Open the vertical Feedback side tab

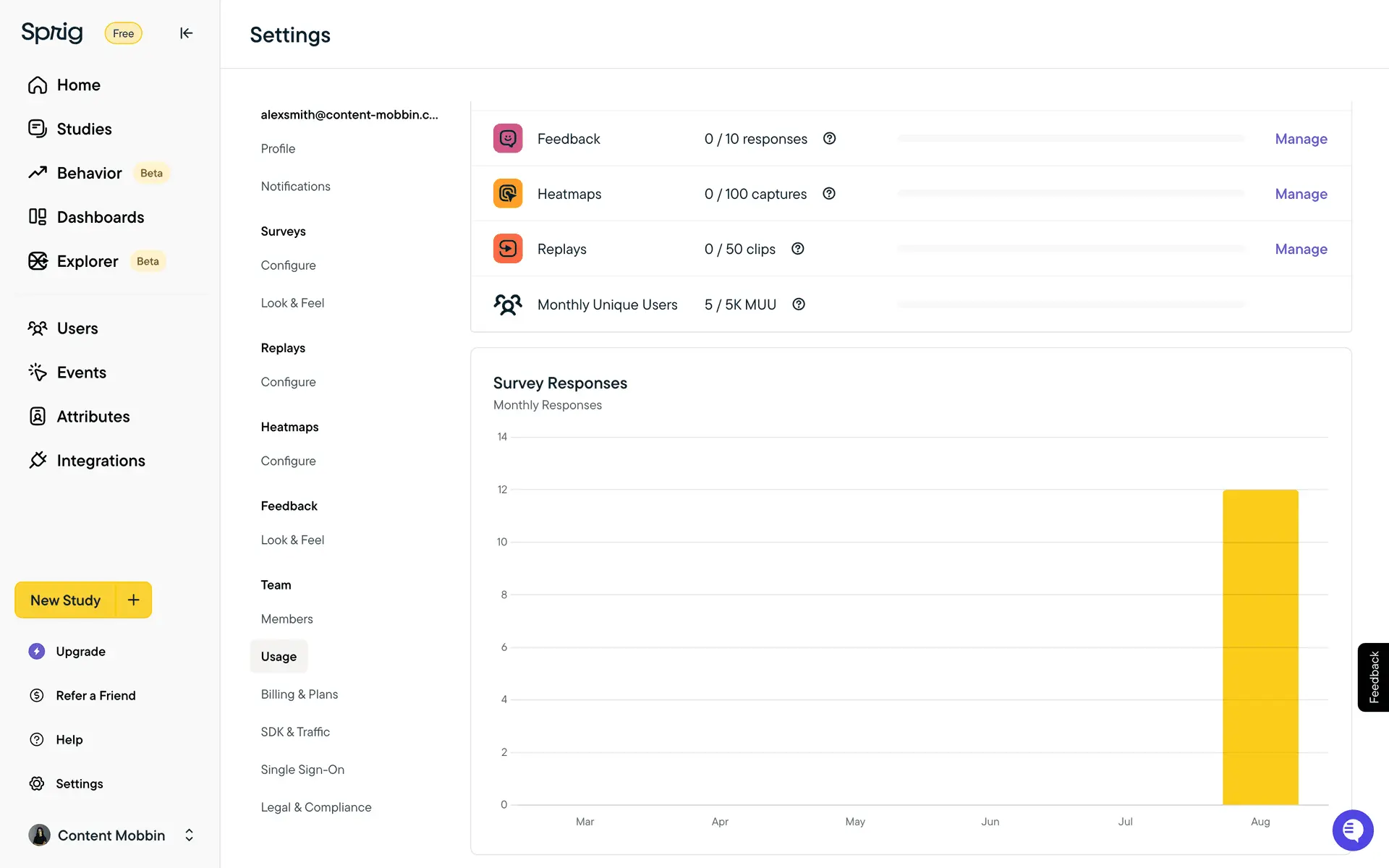[x=1372, y=677]
